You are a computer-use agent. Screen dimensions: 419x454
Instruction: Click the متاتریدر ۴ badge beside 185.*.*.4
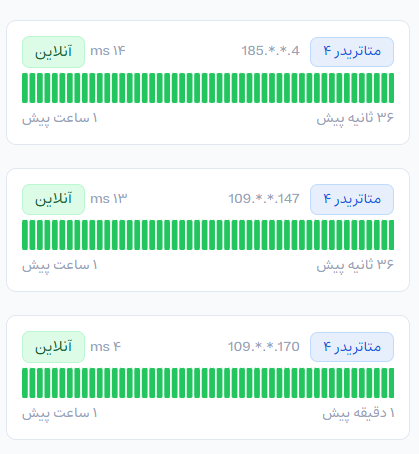tap(352, 52)
